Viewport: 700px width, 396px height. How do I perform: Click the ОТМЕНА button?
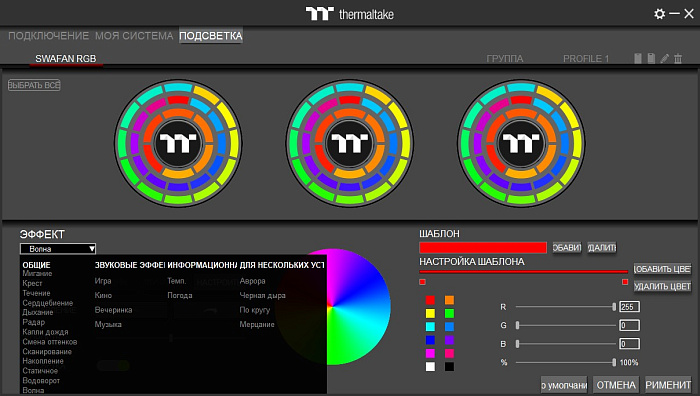(x=616, y=385)
